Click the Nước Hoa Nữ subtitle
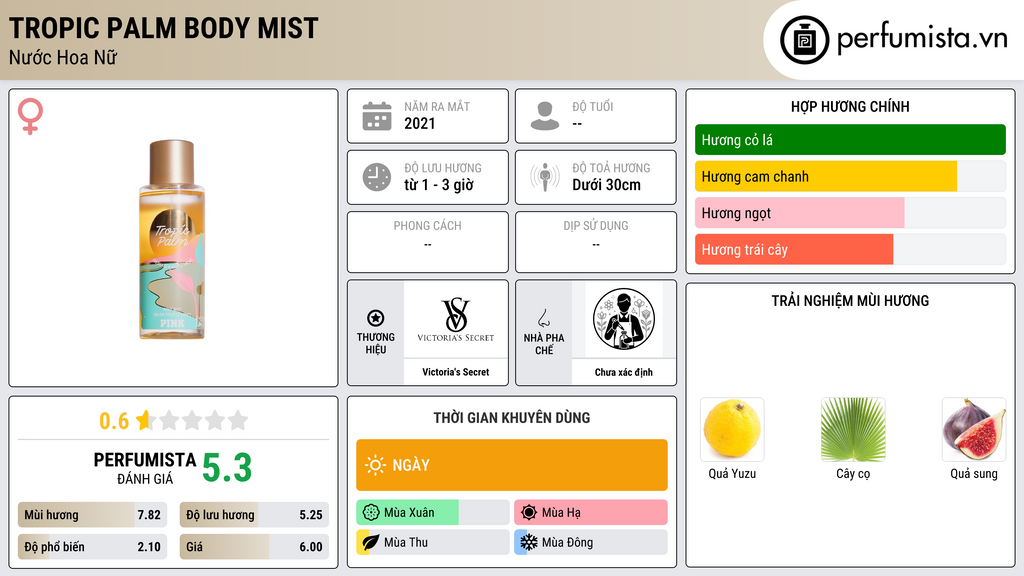 pos(63,57)
